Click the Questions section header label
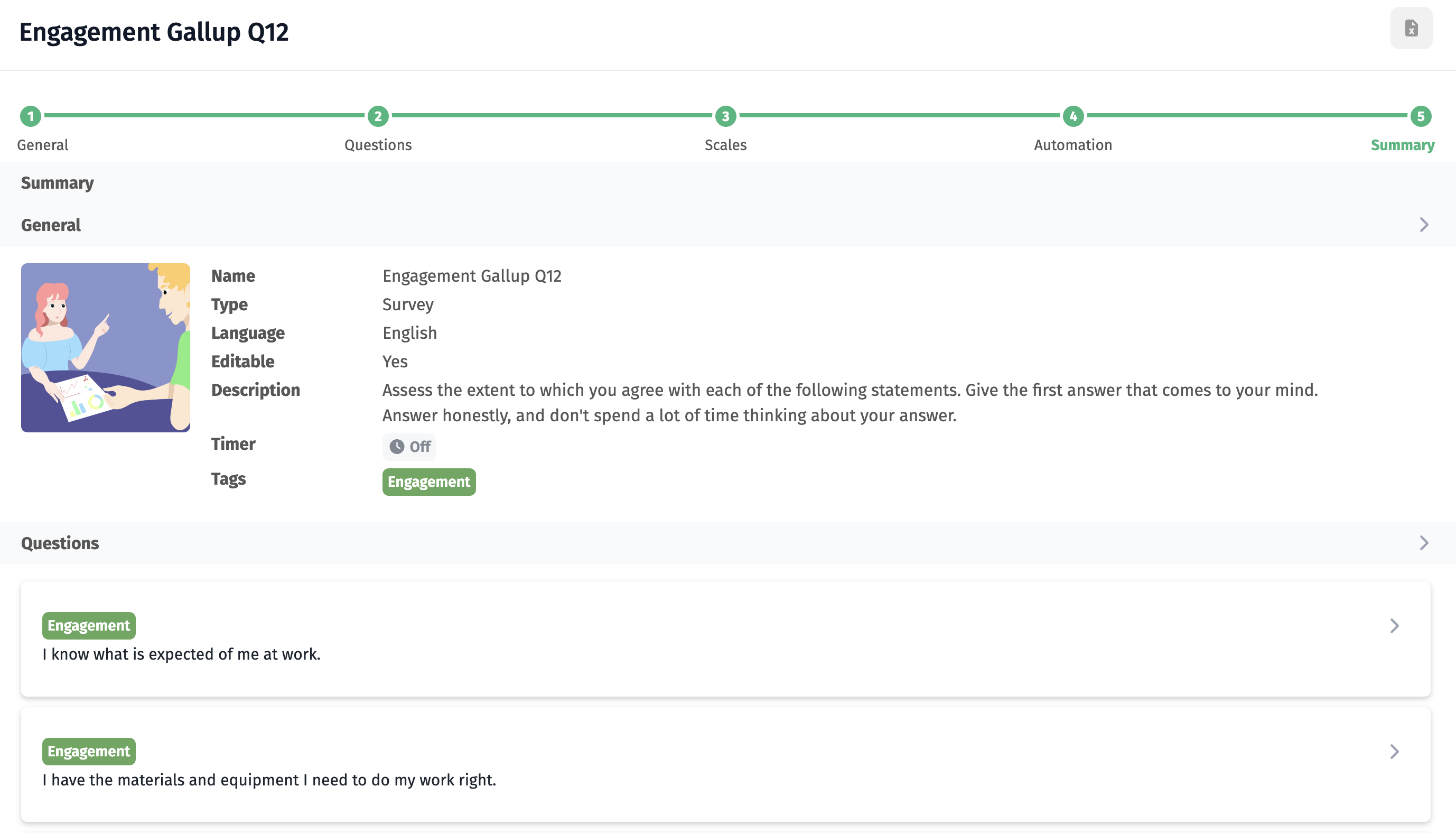The width and height of the screenshot is (1456, 833). (x=60, y=543)
